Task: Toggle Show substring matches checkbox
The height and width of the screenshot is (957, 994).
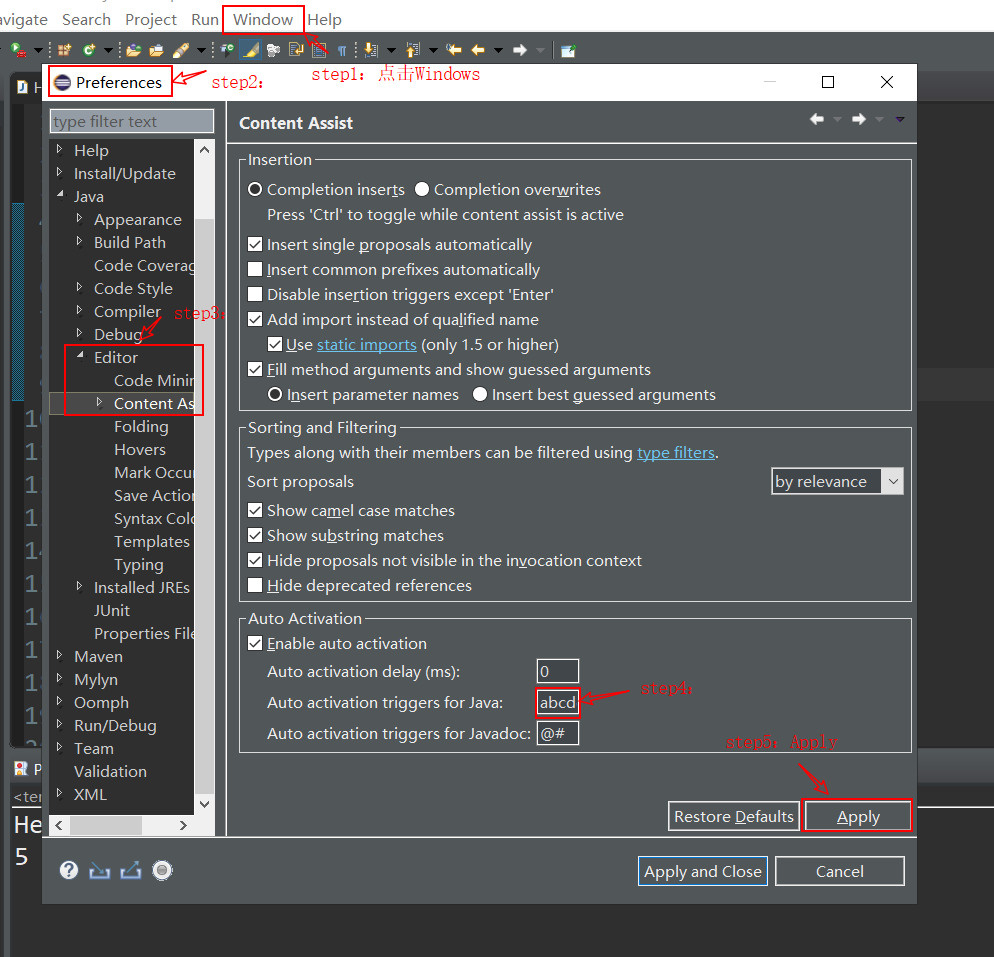Action: [255, 536]
